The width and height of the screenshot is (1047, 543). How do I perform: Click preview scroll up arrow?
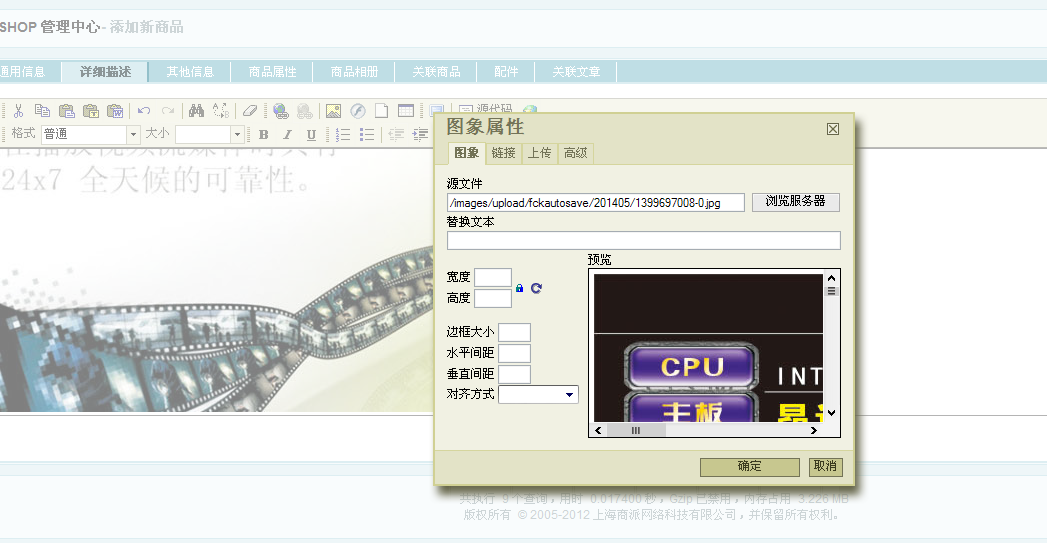(x=831, y=278)
